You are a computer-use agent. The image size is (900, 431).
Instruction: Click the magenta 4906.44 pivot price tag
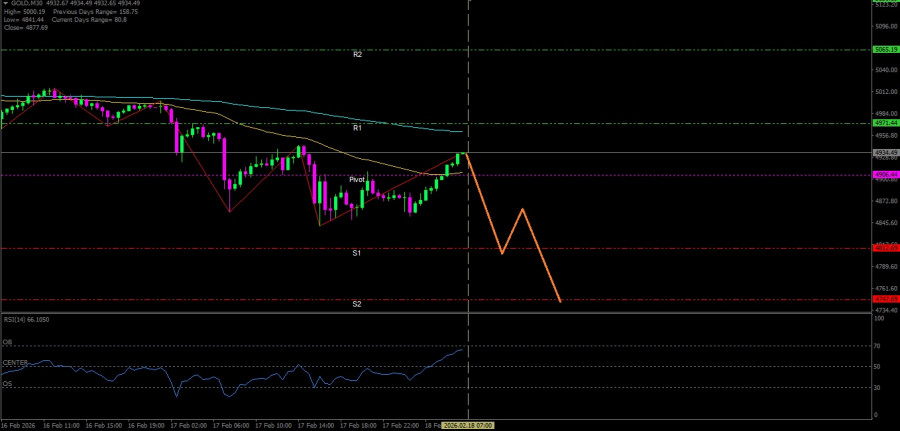click(885, 174)
